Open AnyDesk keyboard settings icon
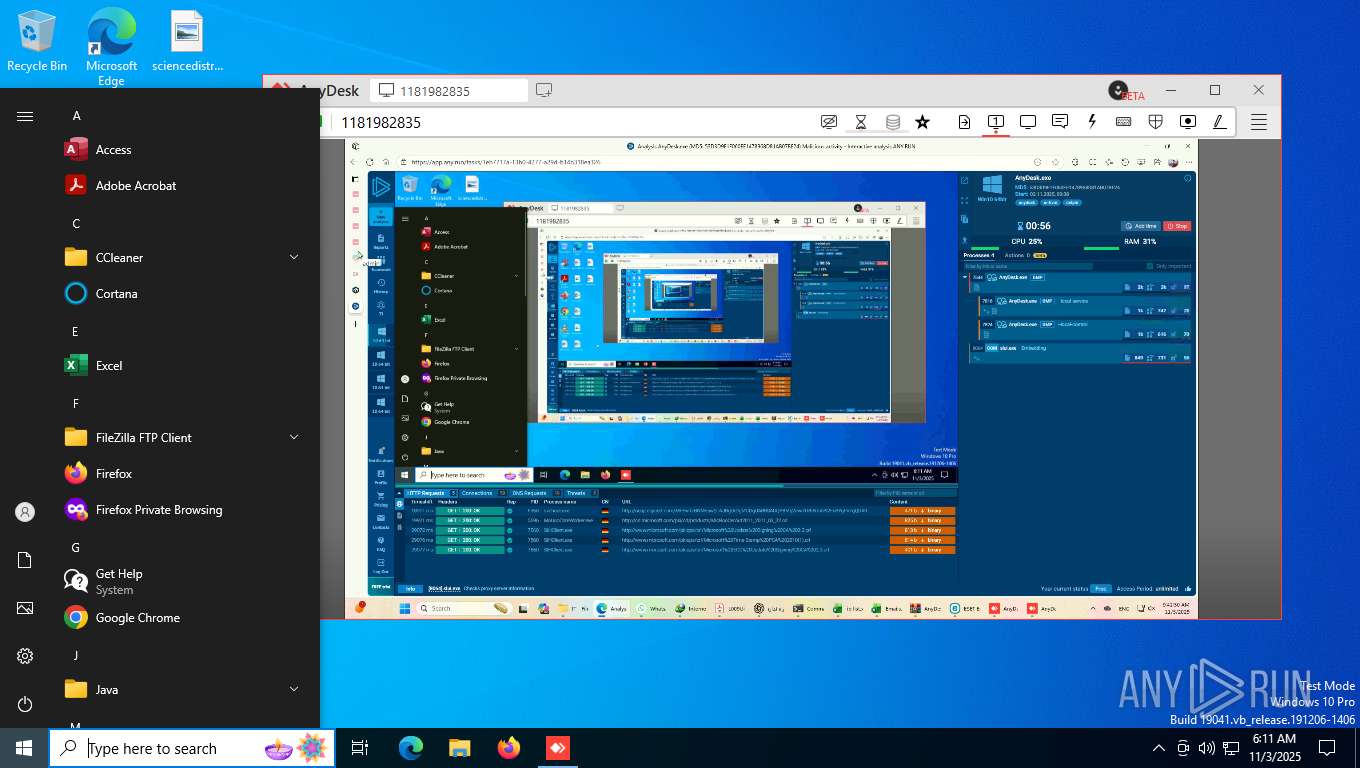 pyautogui.click(x=1124, y=122)
